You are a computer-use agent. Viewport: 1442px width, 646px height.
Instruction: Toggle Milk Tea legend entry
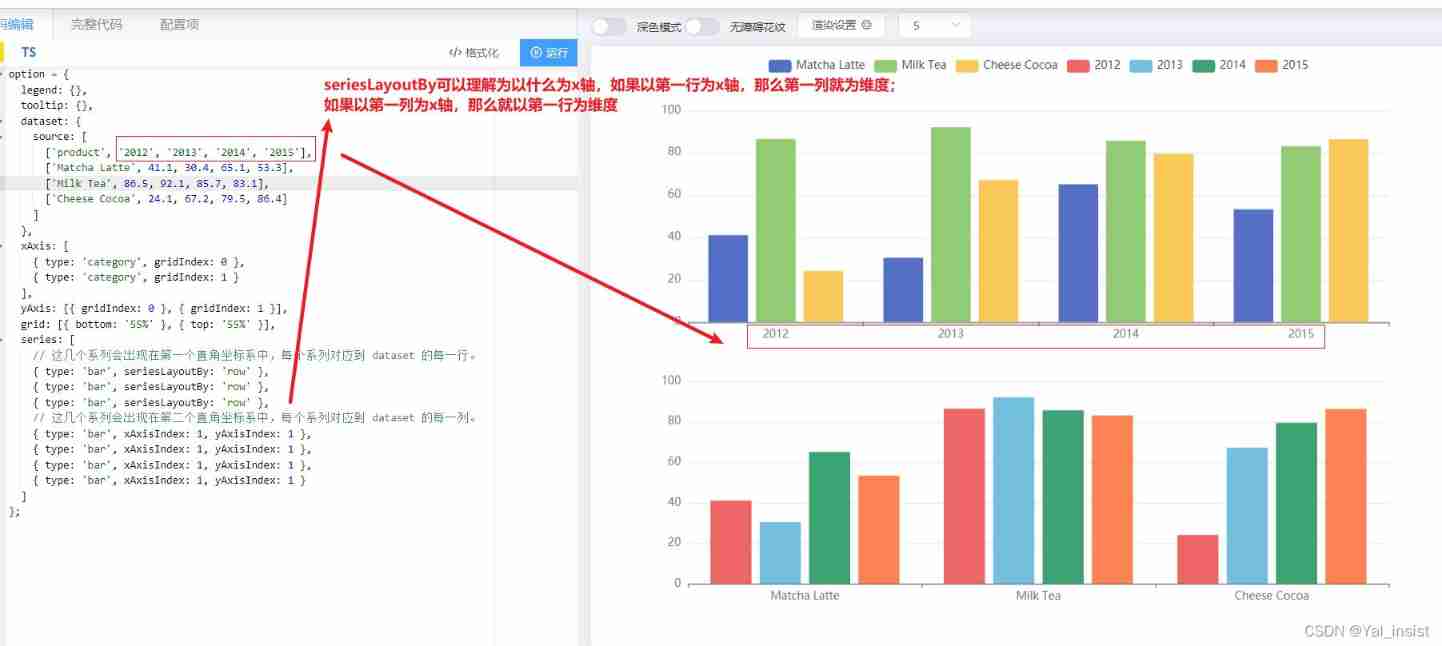click(910, 65)
